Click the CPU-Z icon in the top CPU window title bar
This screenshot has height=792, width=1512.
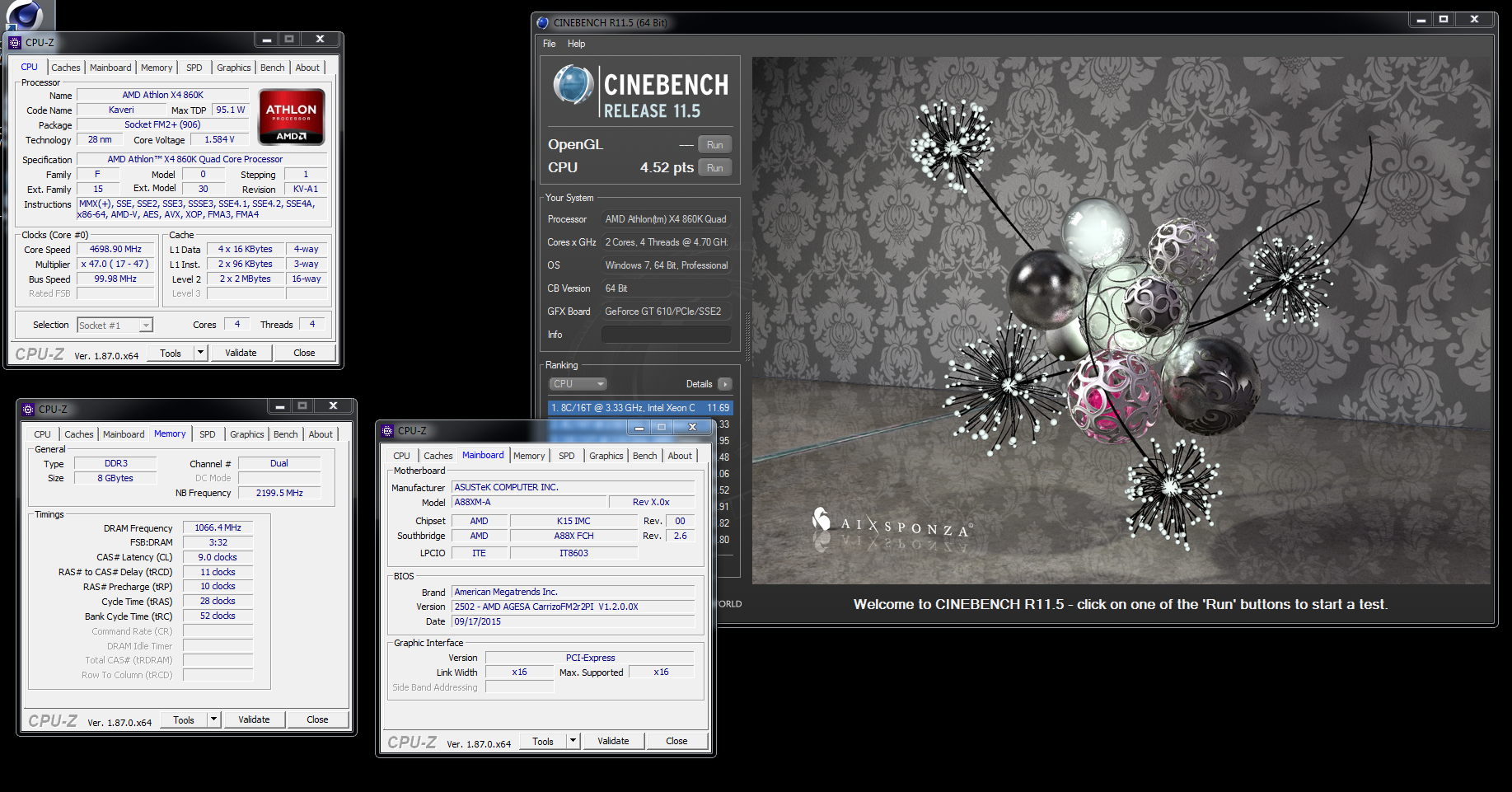click(x=15, y=43)
